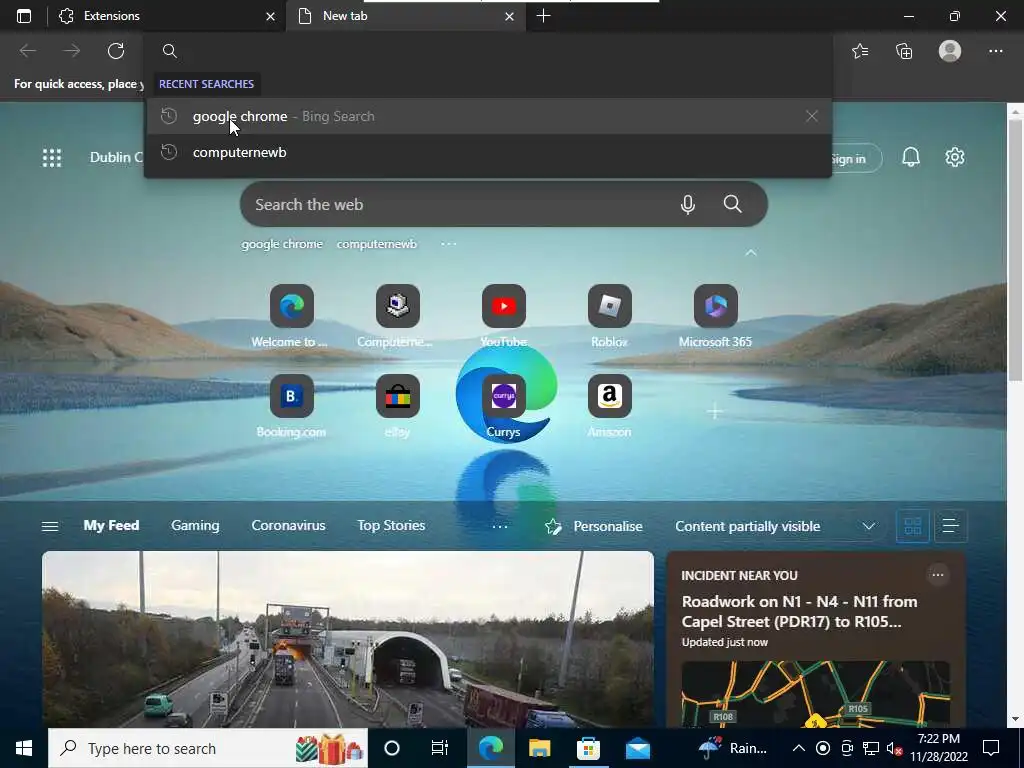This screenshot has height=768, width=1024.
Task: Open a new tab with plus button
Action: point(543,16)
